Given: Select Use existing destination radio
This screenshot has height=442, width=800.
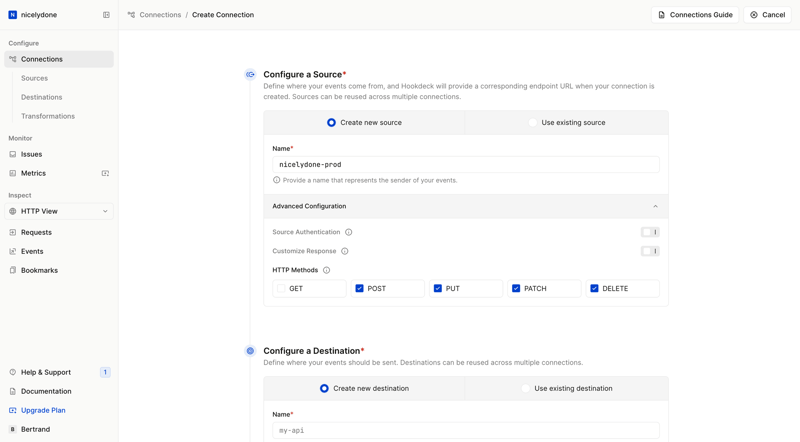Looking at the screenshot, I should [526, 388].
